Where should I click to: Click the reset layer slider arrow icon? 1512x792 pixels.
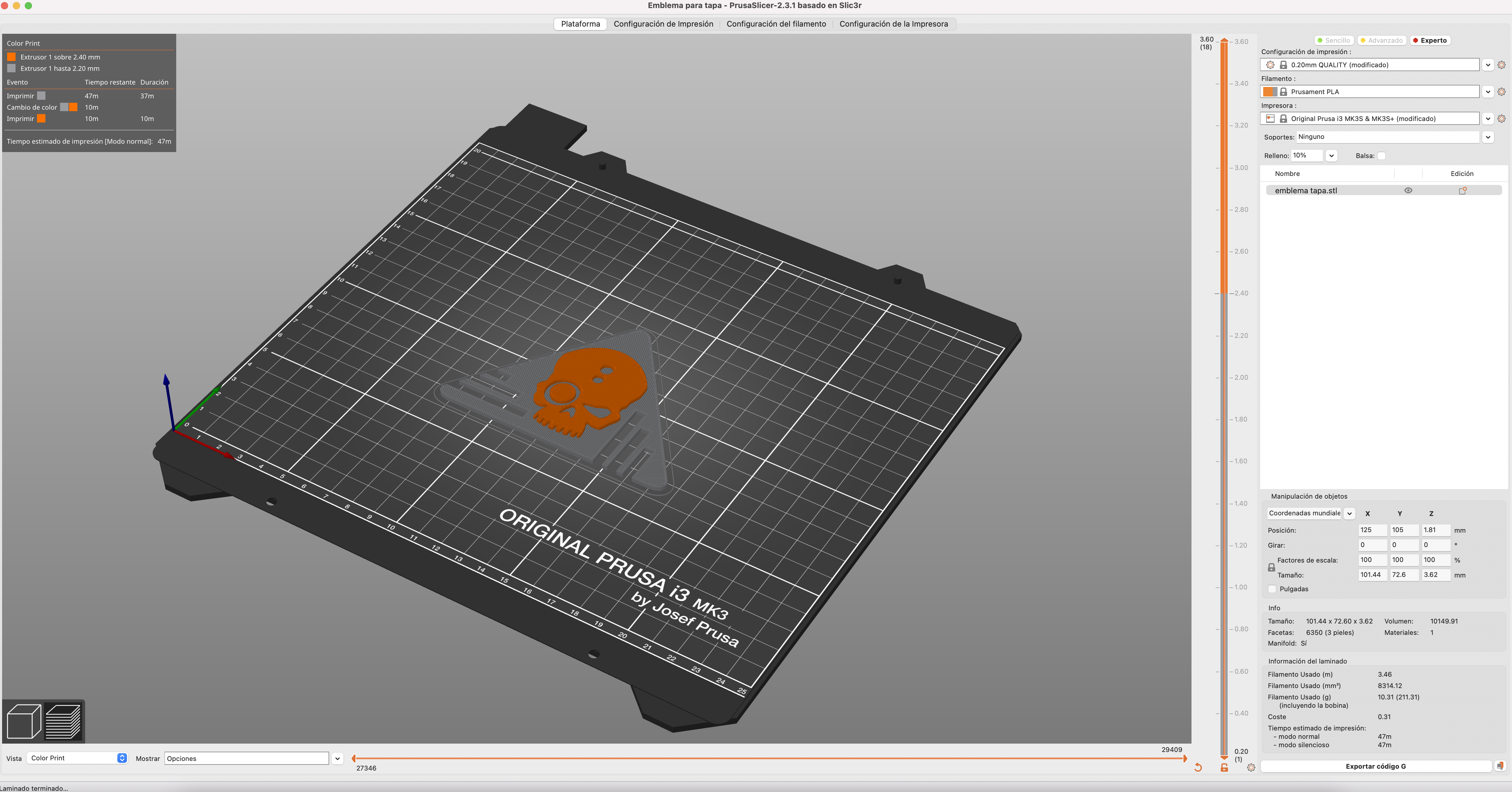pos(1198,767)
